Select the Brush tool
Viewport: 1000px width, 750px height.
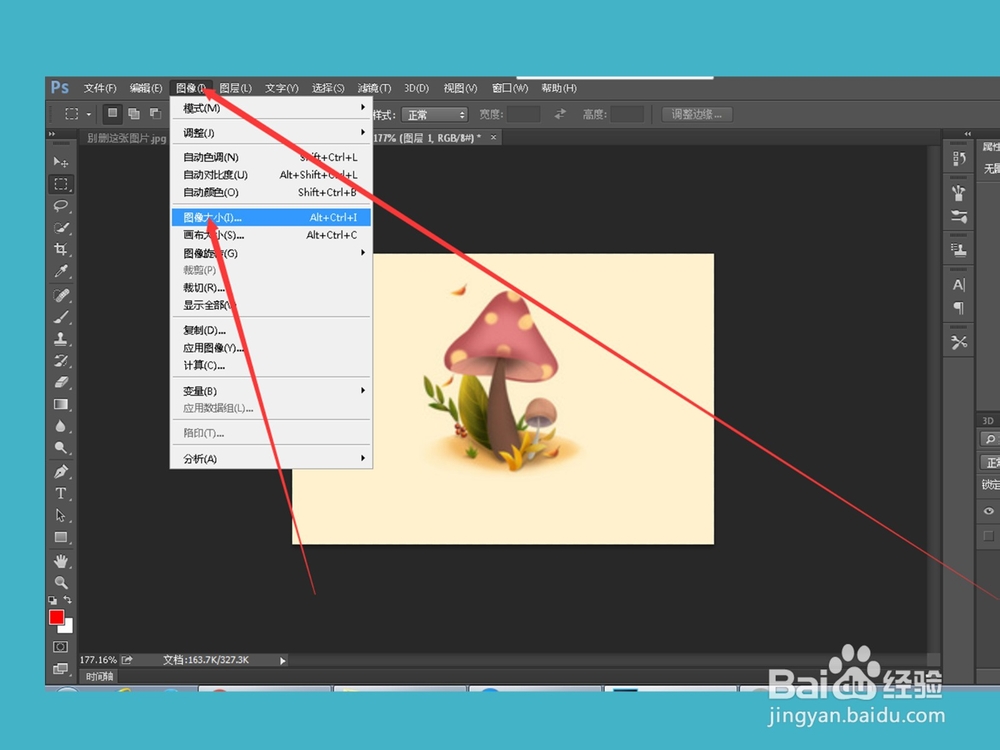pos(61,317)
